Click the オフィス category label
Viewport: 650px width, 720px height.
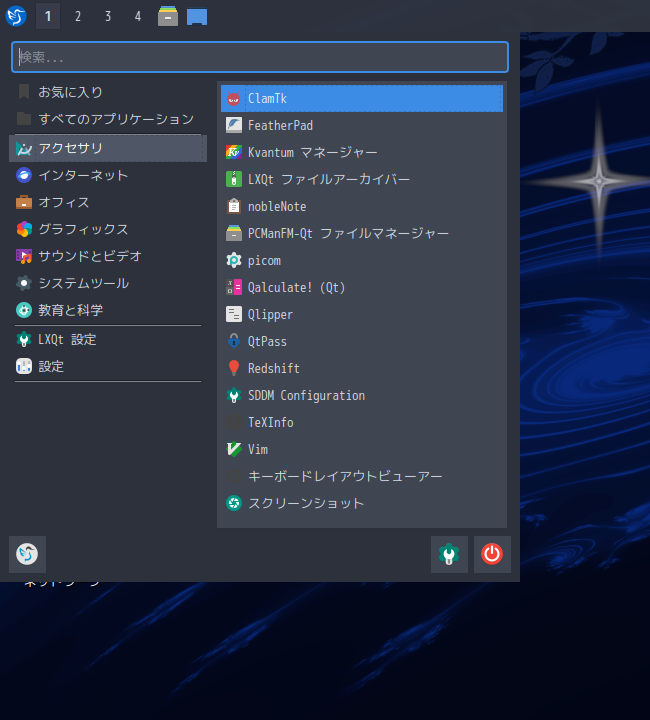64,202
